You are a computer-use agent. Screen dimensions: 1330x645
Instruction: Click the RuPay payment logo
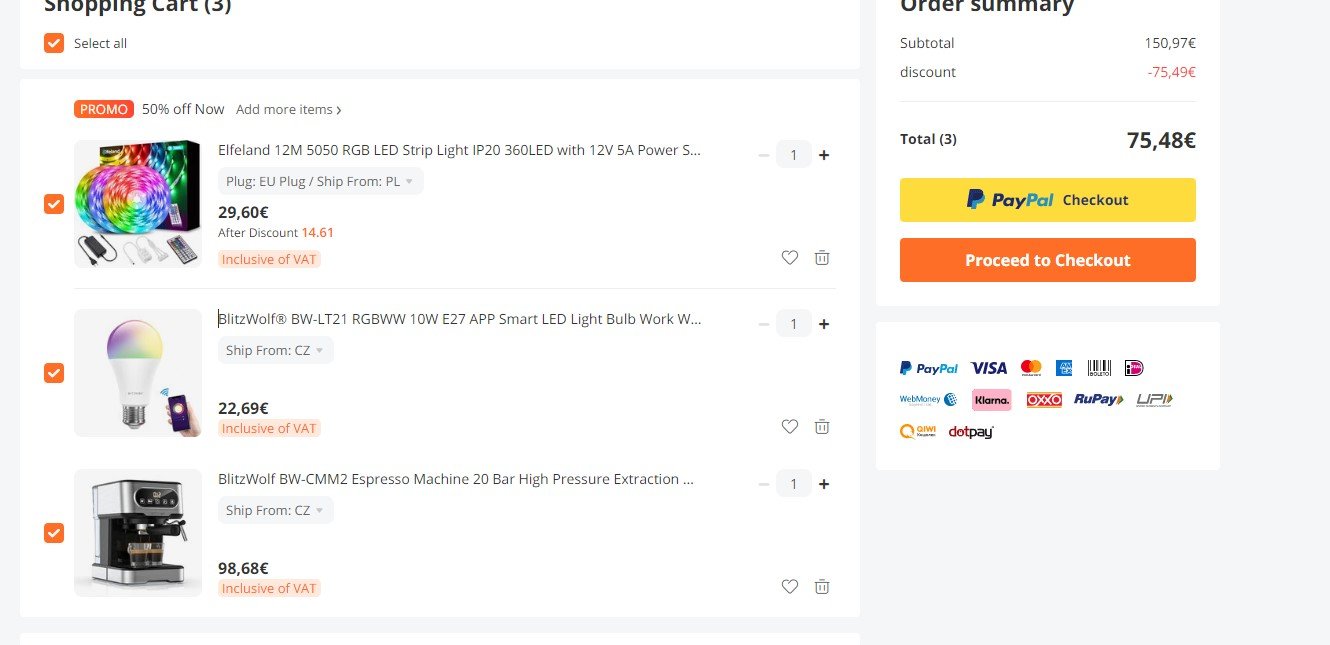coord(1099,399)
